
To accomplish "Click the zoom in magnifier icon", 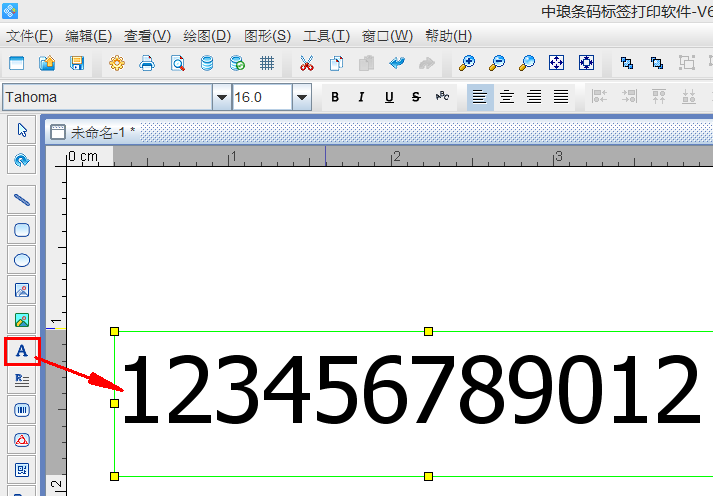I will pyautogui.click(x=466, y=63).
